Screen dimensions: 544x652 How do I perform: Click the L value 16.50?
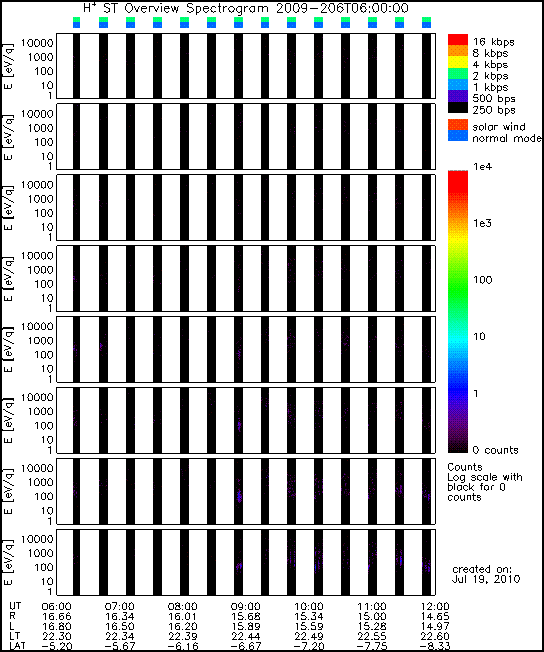[119, 627]
